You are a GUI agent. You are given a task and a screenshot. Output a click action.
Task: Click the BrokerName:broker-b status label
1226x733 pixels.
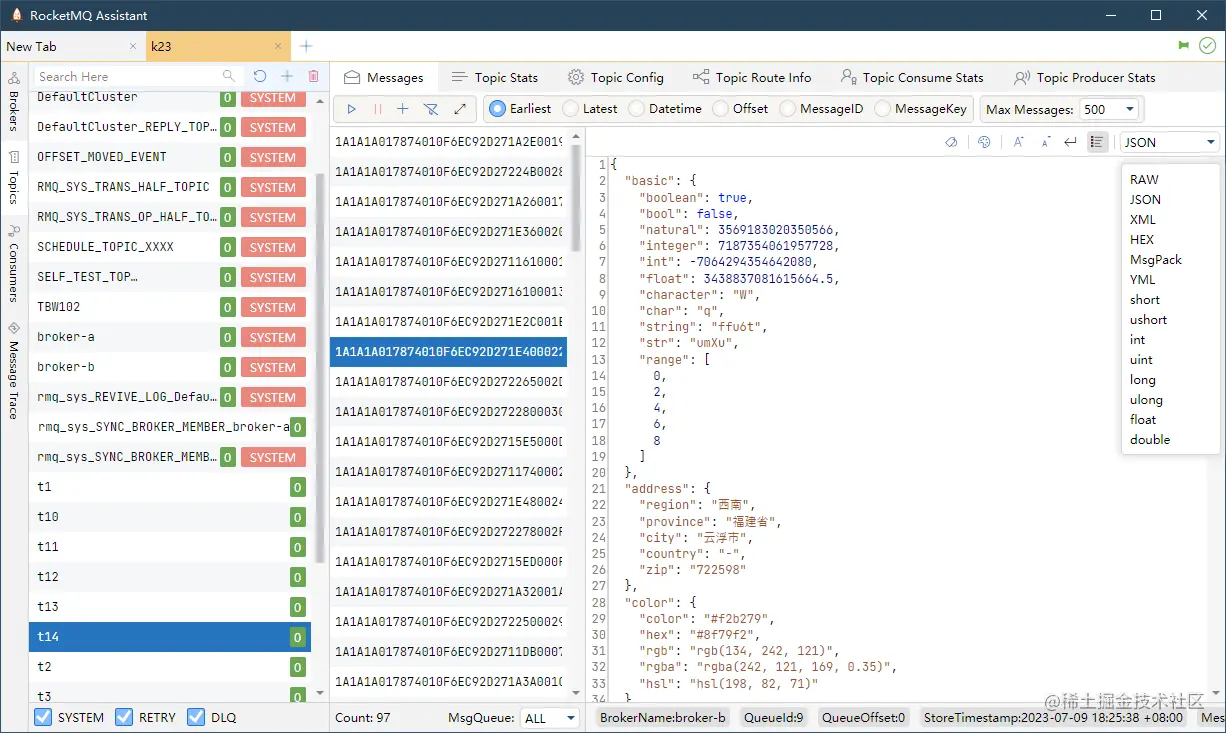coord(662,718)
